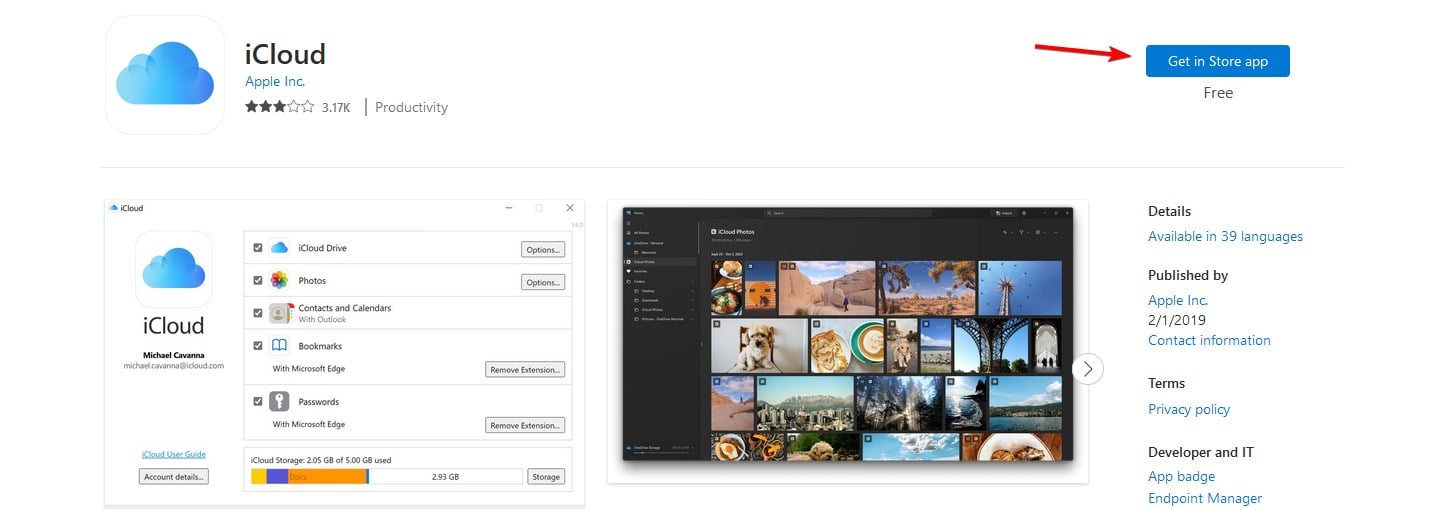Image resolution: width=1455 pixels, height=509 pixels.
Task: Click the 'michael.cavanna@icloud.com' email text
Action: [174, 366]
